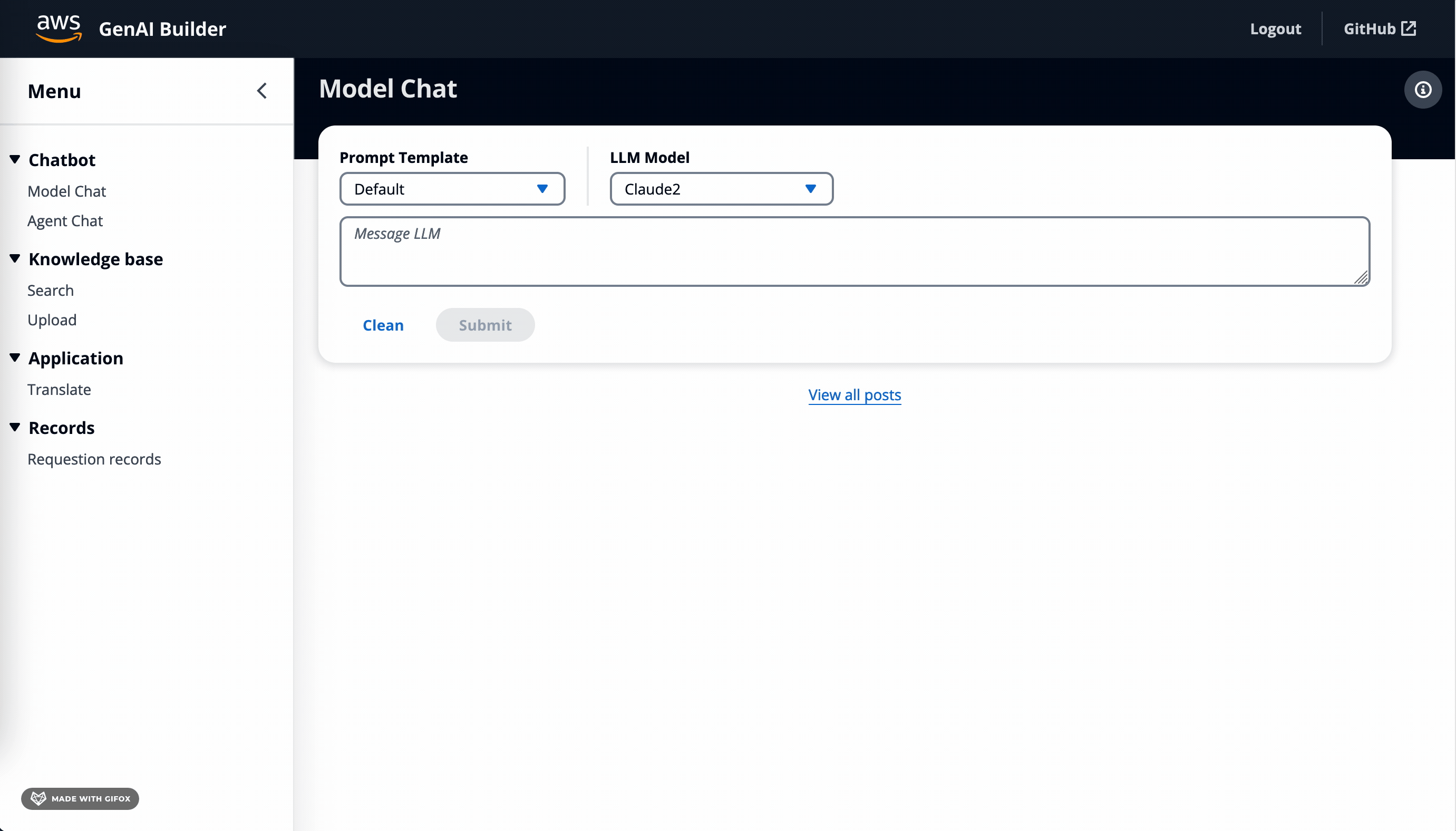Screen dimensions: 1456x831
Task: Collapse the Application section triangle
Action: [x=15, y=358]
